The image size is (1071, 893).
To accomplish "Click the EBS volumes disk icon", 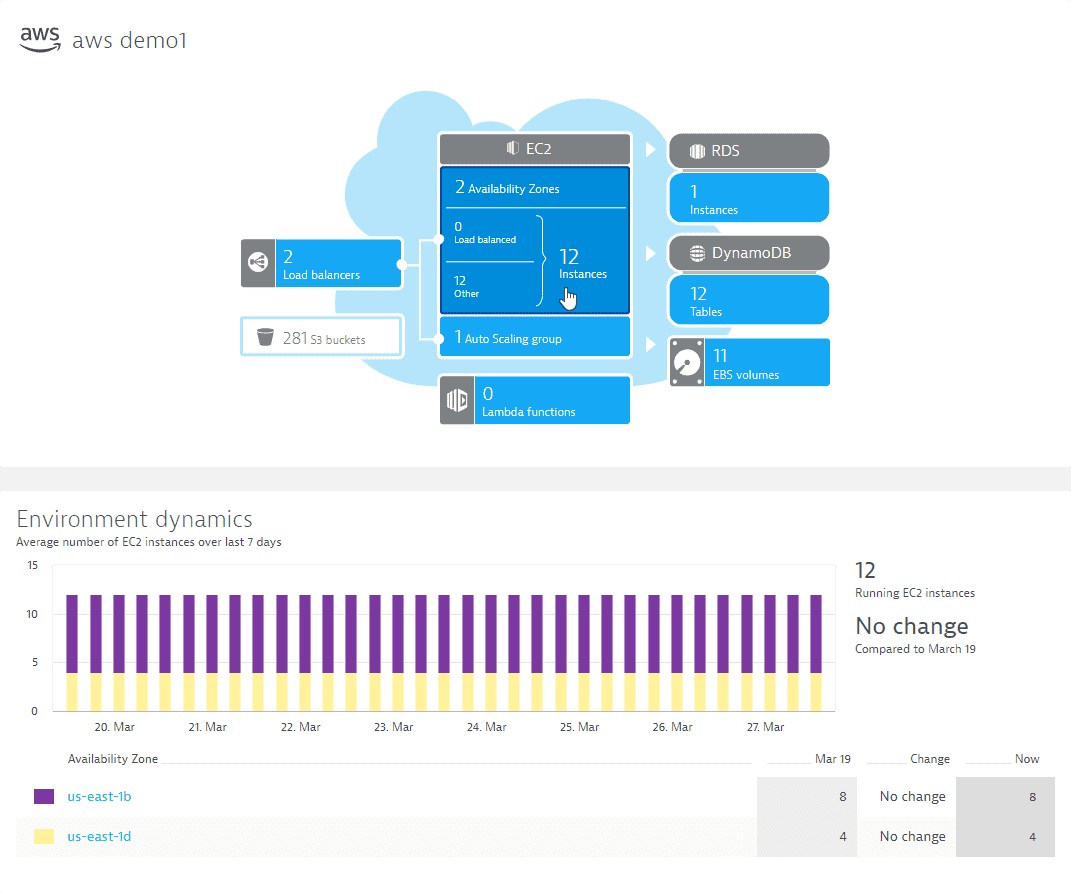I will pos(686,363).
